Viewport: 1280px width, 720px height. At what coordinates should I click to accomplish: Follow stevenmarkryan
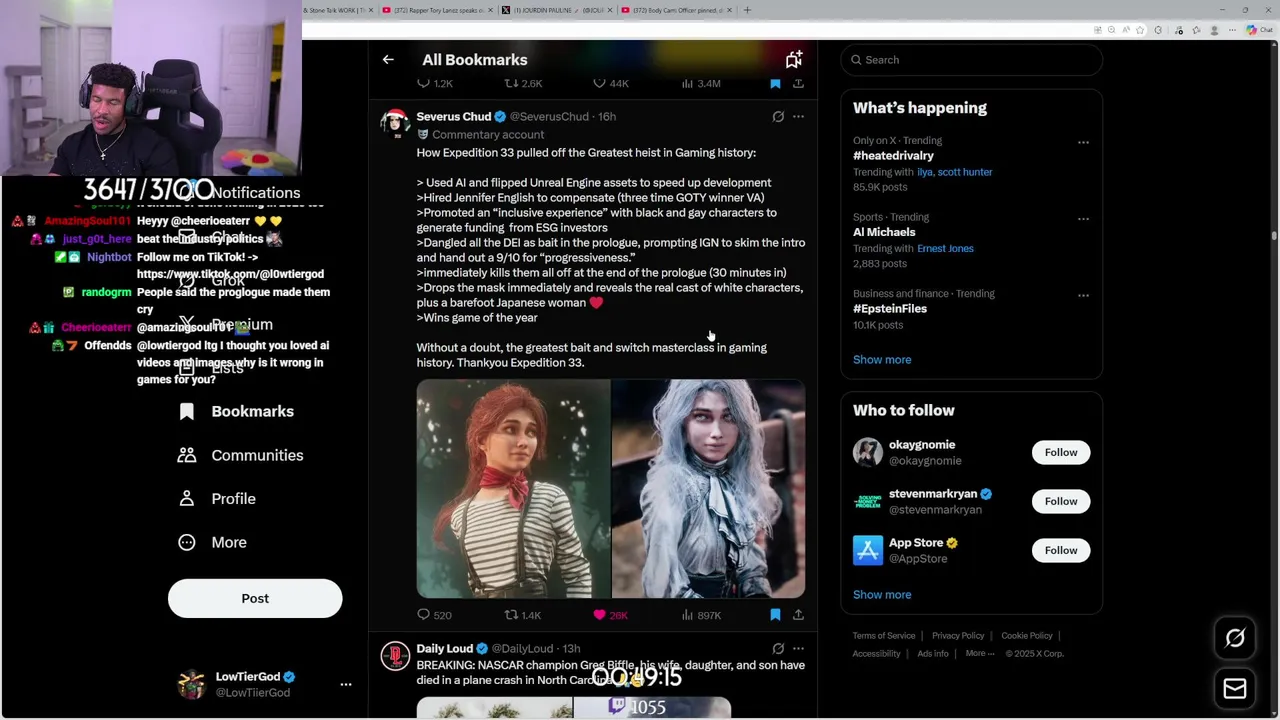[x=1061, y=501]
